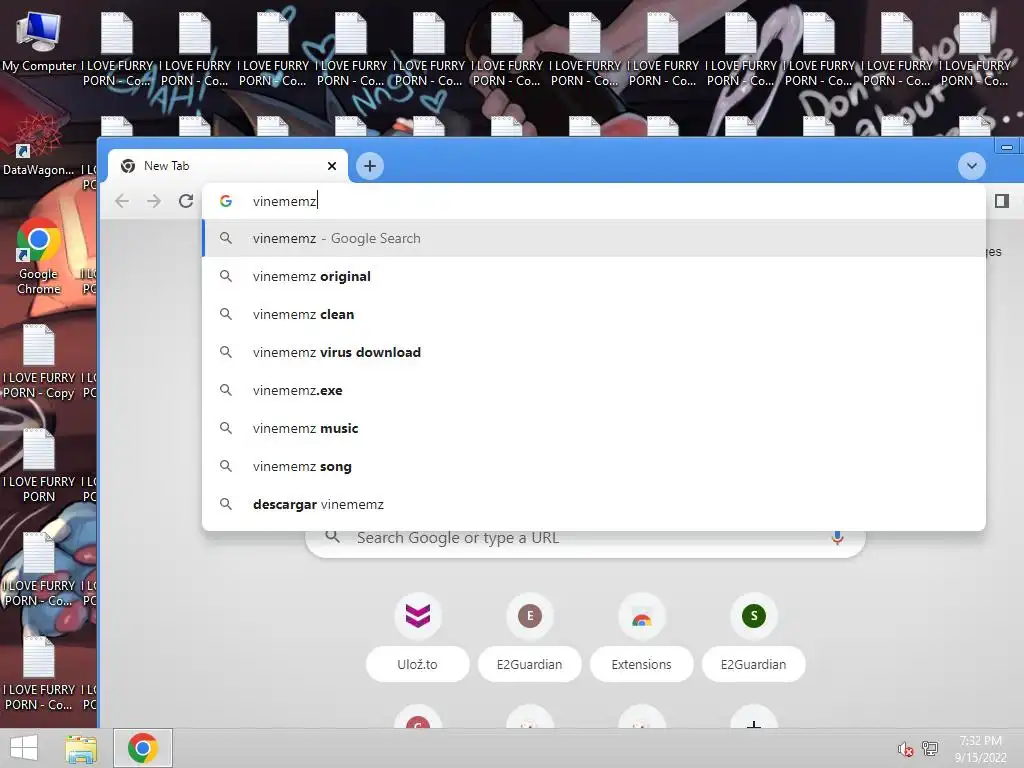Click the Chrome back arrow
Viewport: 1024px width, 768px height.
pyautogui.click(x=122, y=201)
